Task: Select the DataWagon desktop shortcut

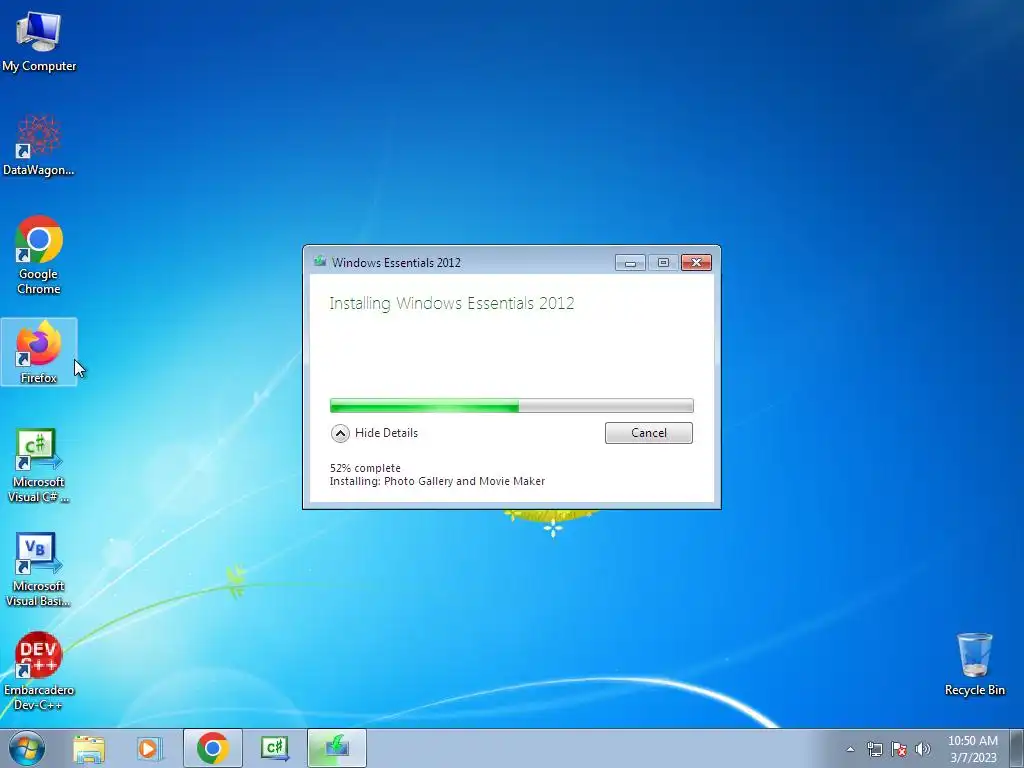Action: [39, 145]
